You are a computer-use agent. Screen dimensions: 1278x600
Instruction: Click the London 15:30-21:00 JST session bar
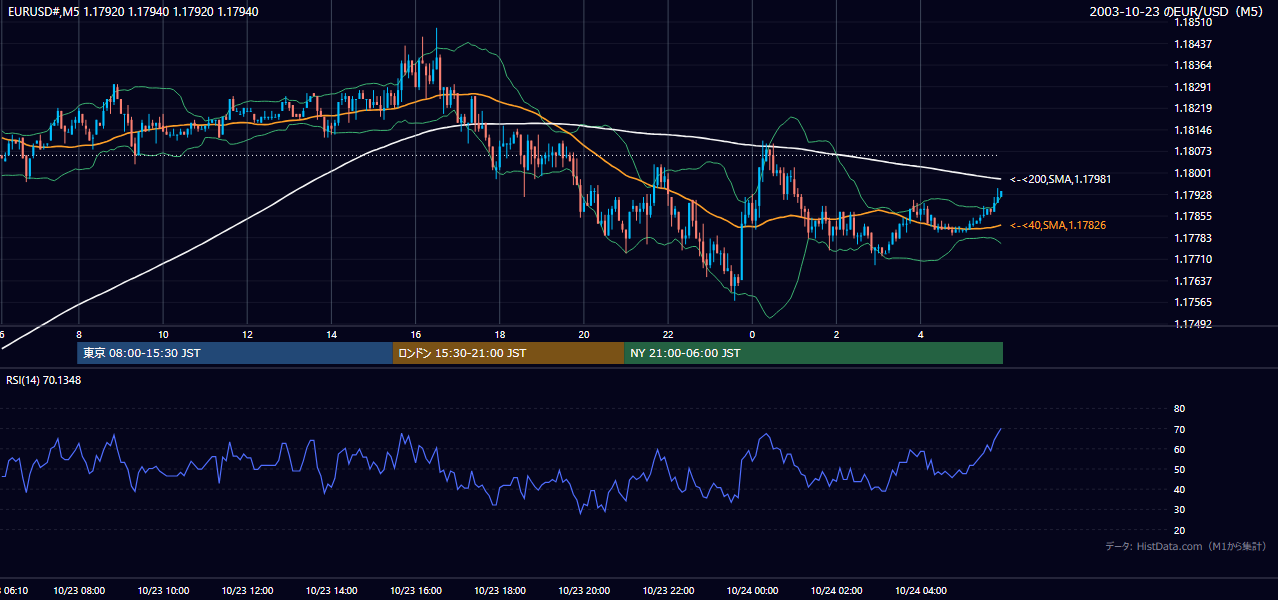508,353
